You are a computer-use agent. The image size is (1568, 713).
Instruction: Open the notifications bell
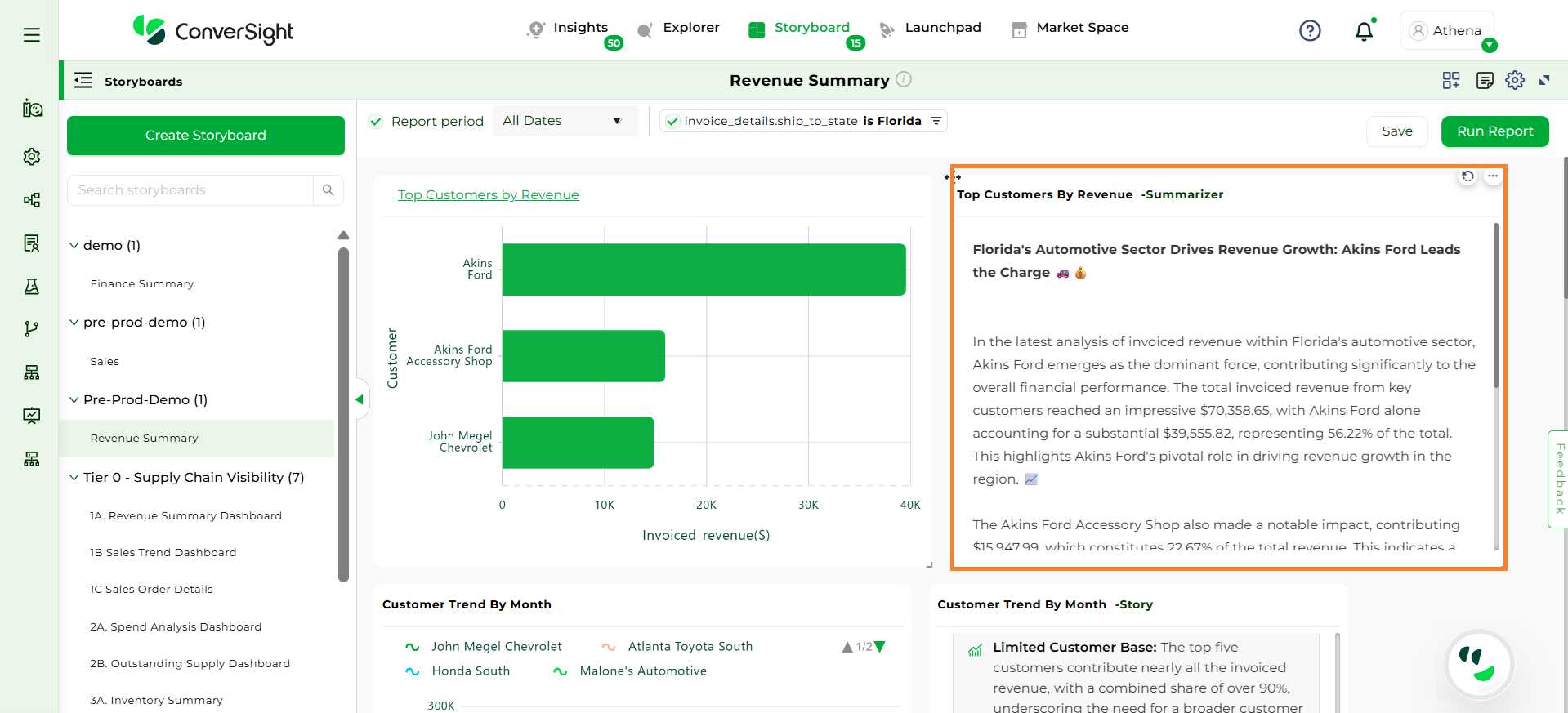click(1364, 31)
